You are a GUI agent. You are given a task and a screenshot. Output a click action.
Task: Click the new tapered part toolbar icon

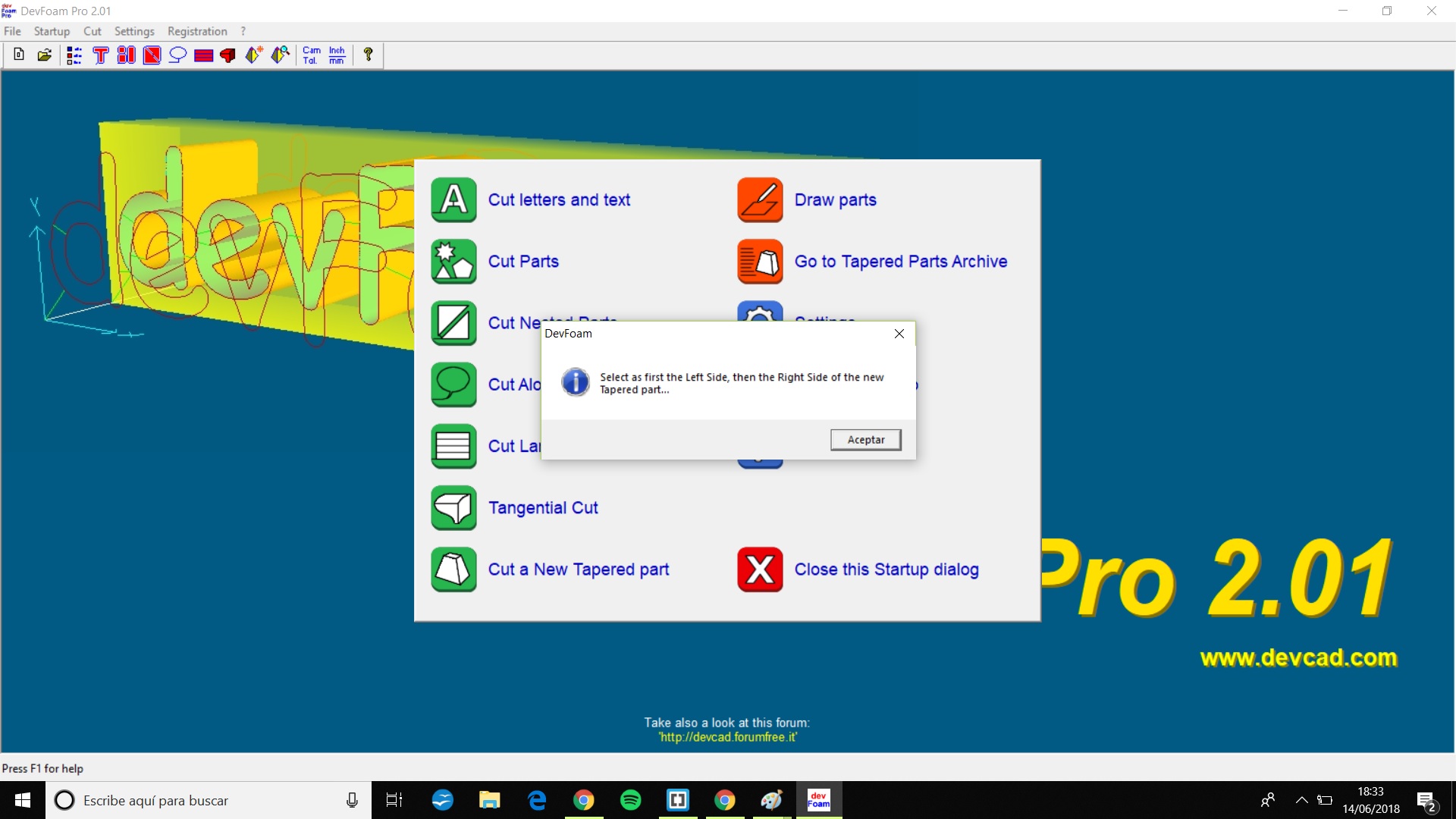(x=254, y=55)
